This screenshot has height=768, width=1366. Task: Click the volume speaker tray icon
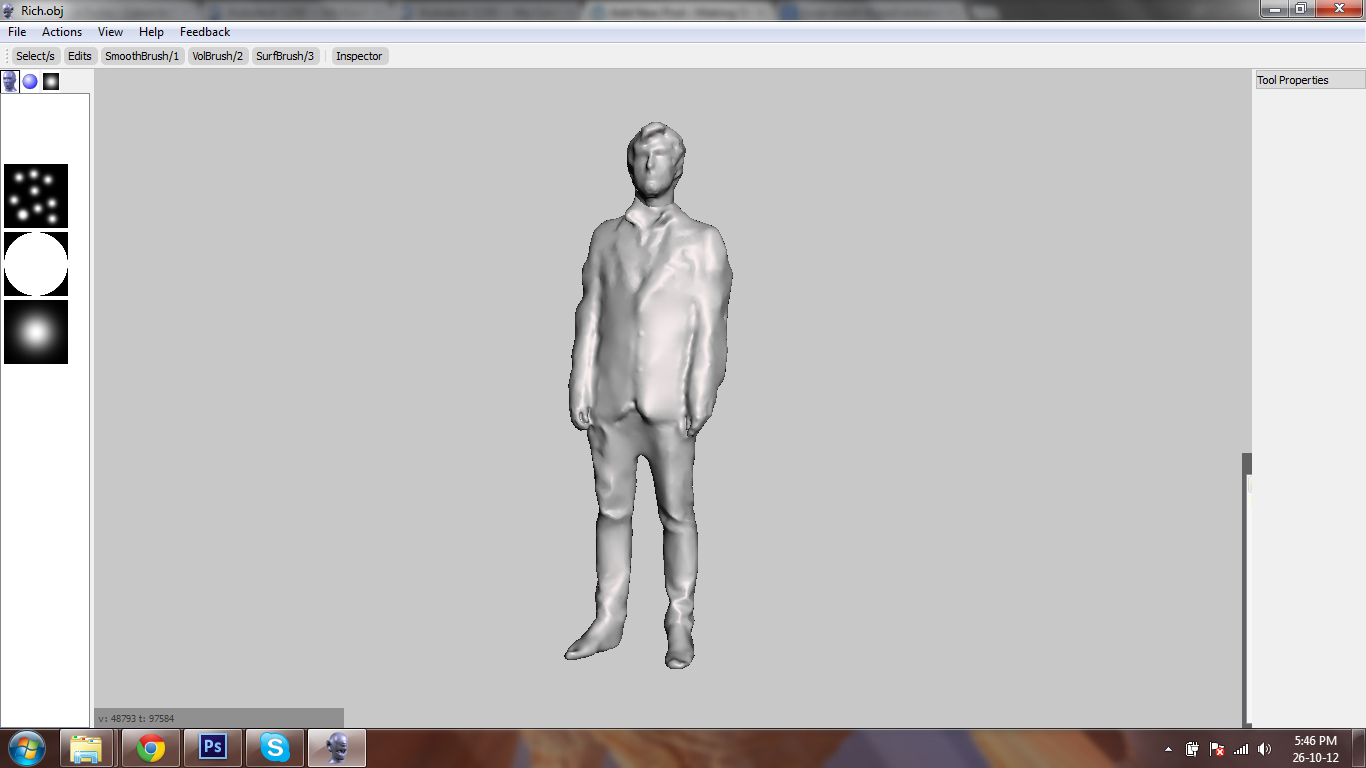click(1265, 748)
